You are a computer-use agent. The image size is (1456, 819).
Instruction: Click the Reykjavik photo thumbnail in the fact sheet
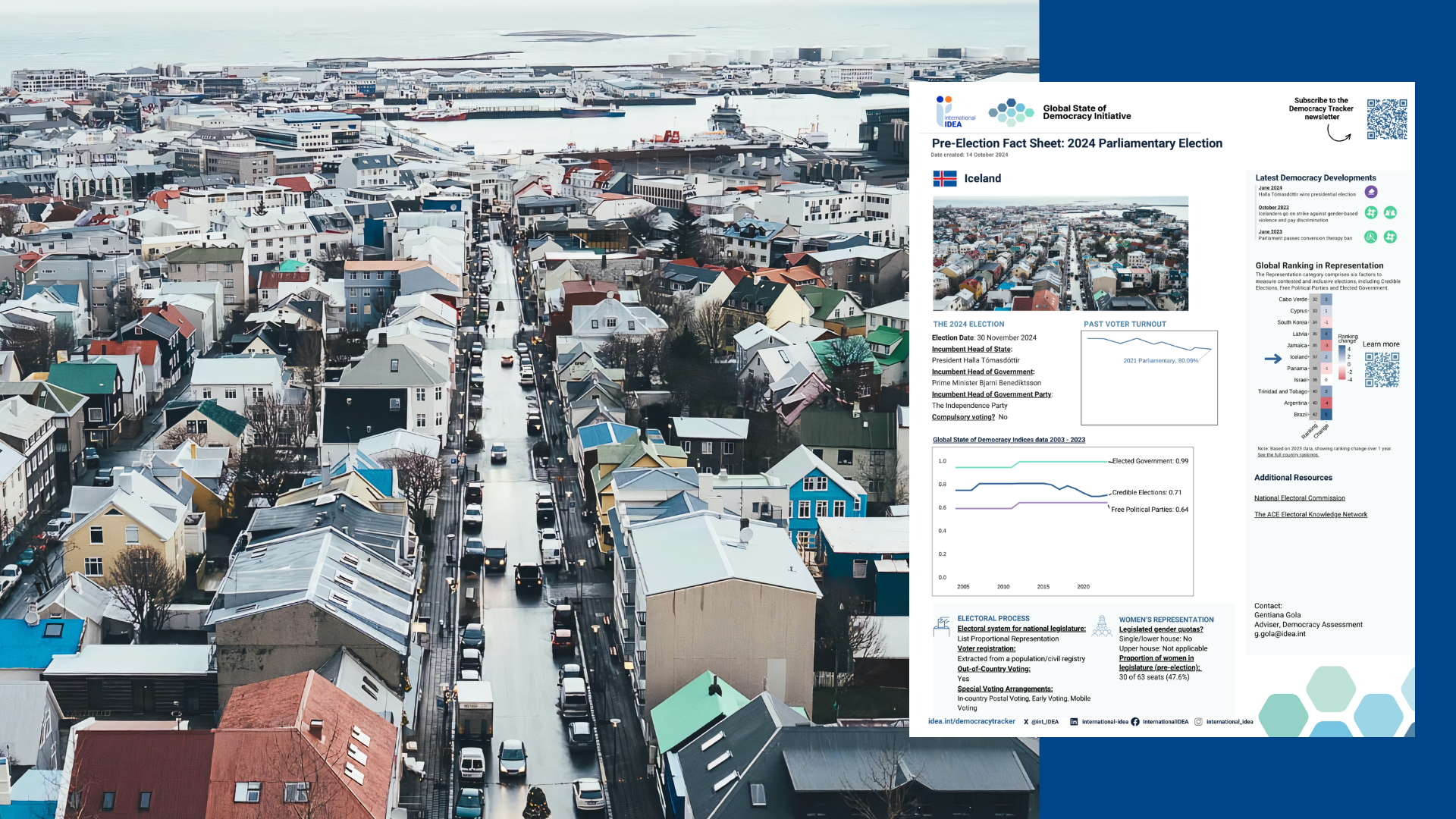(1060, 254)
